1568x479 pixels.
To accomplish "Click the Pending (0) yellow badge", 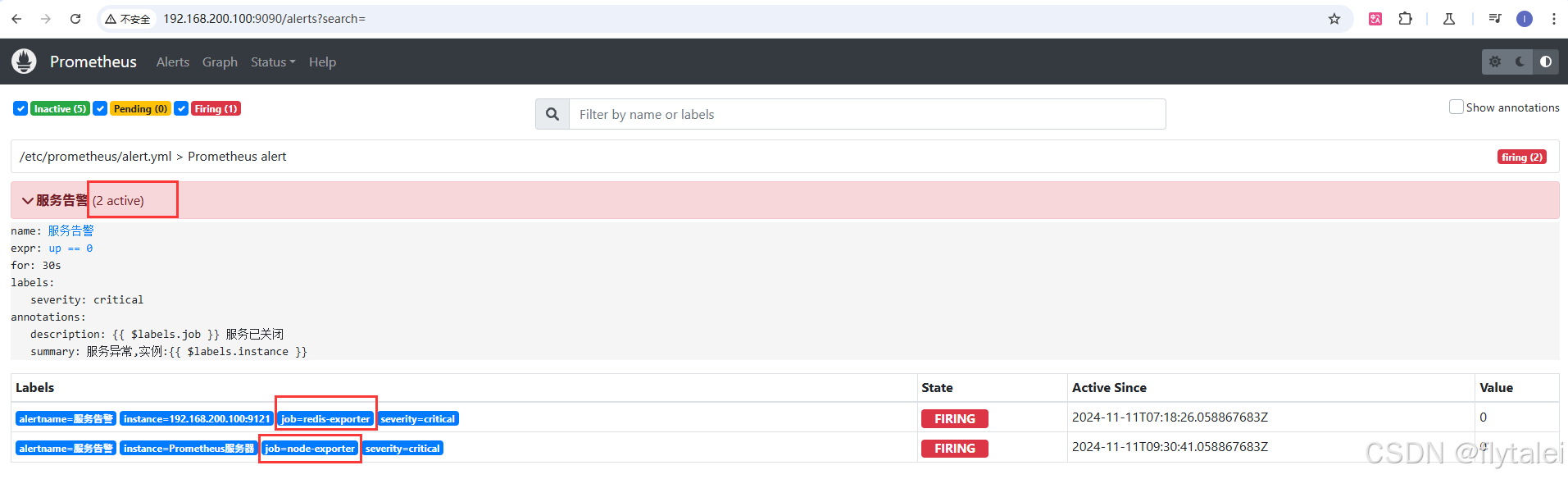I will tap(140, 108).
